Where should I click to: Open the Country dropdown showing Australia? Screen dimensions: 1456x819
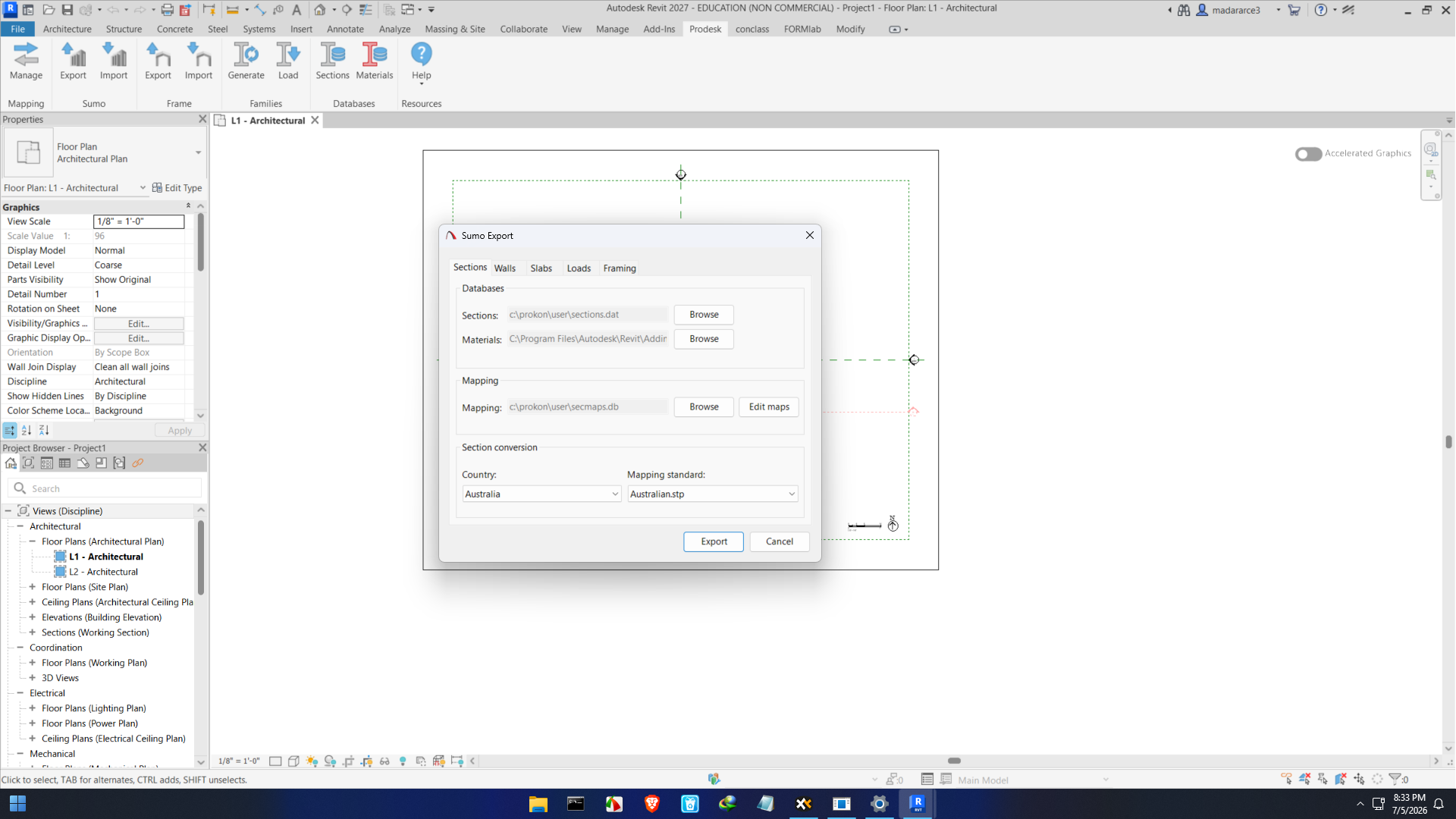[x=541, y=494]
